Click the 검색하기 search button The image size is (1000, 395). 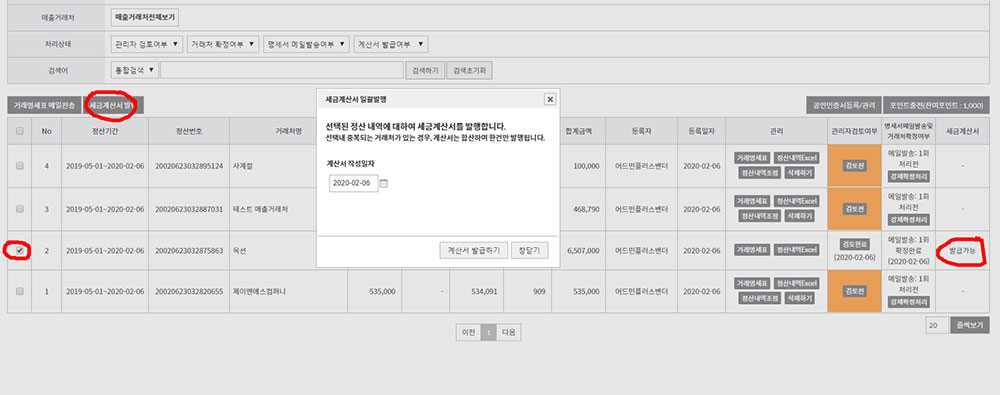tap(425, 70)
